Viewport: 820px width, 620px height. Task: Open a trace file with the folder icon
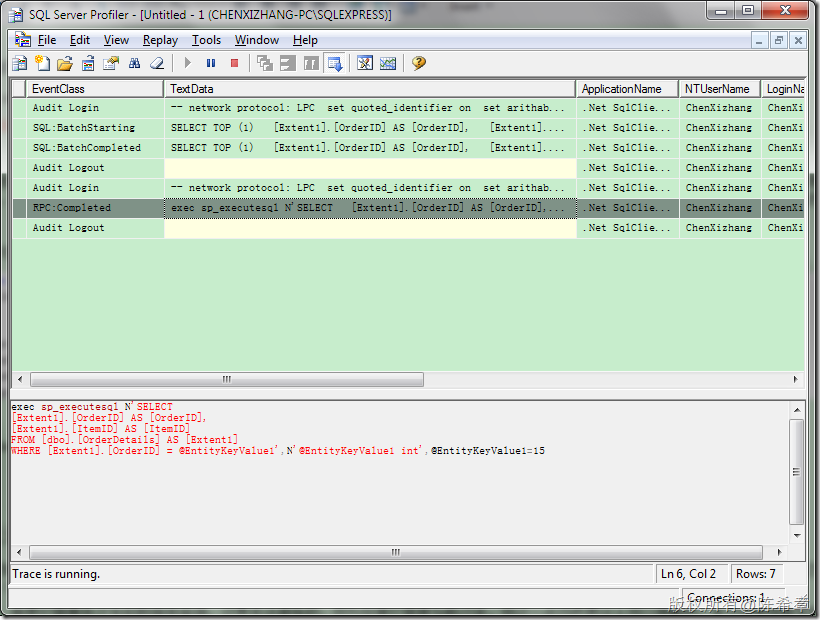(65, 63)
